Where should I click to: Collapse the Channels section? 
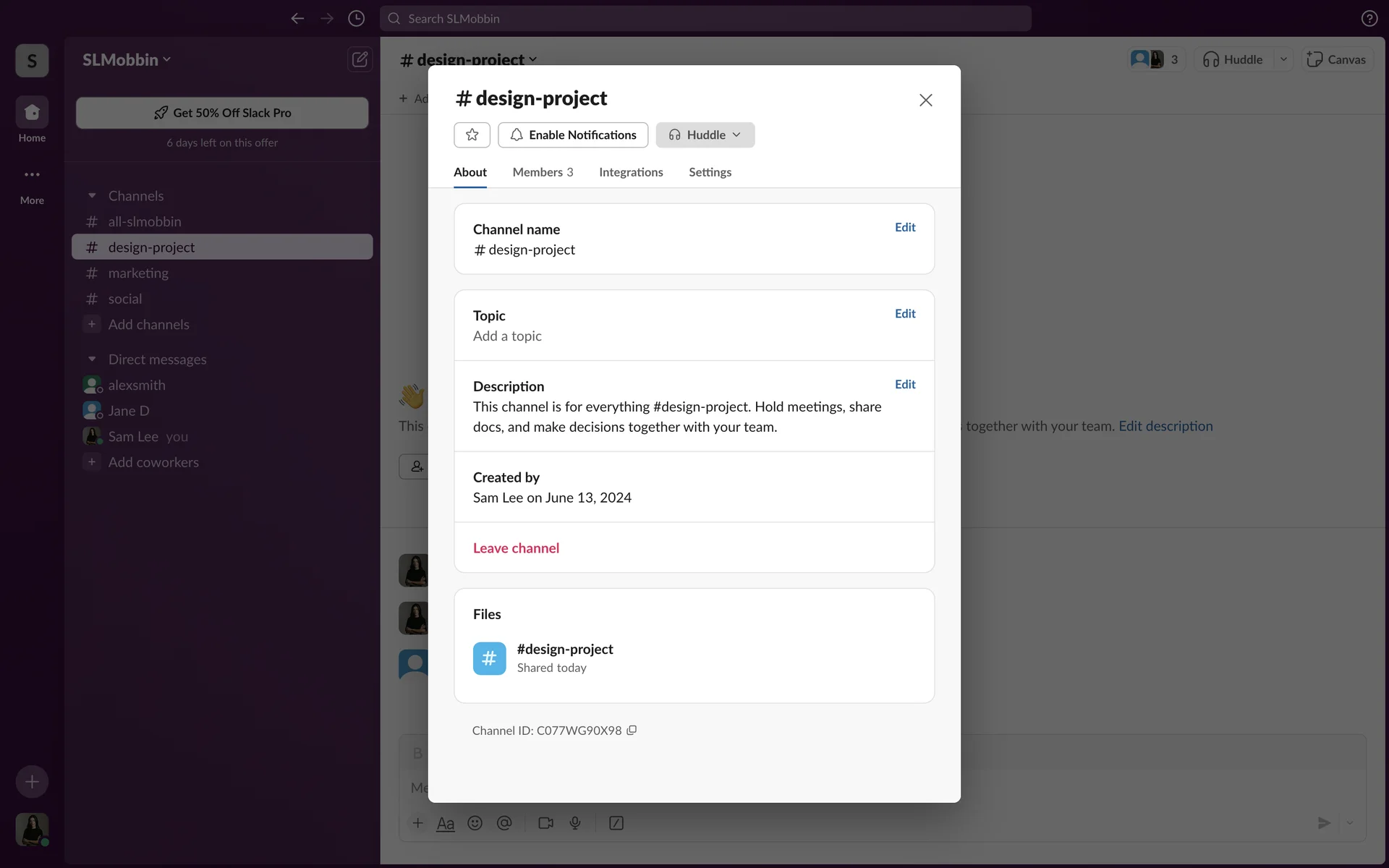92,196
